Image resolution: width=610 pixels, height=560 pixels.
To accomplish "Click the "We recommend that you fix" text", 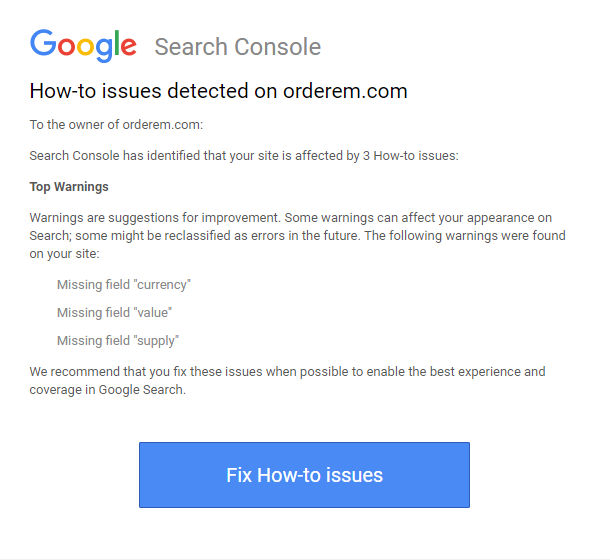I will point(110,372).
